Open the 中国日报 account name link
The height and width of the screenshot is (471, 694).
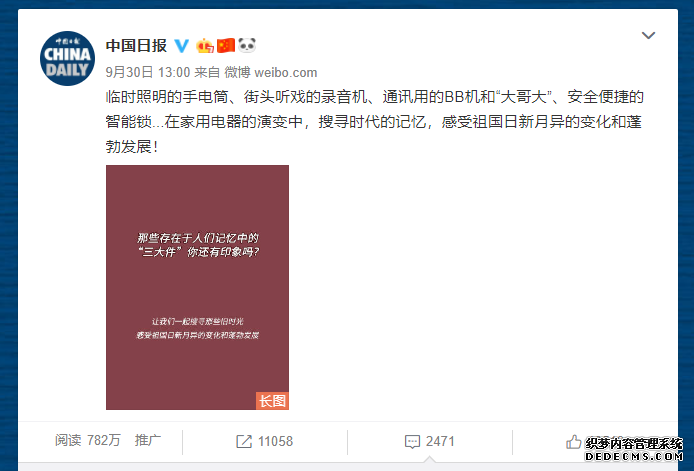click(x=136, y=46)
